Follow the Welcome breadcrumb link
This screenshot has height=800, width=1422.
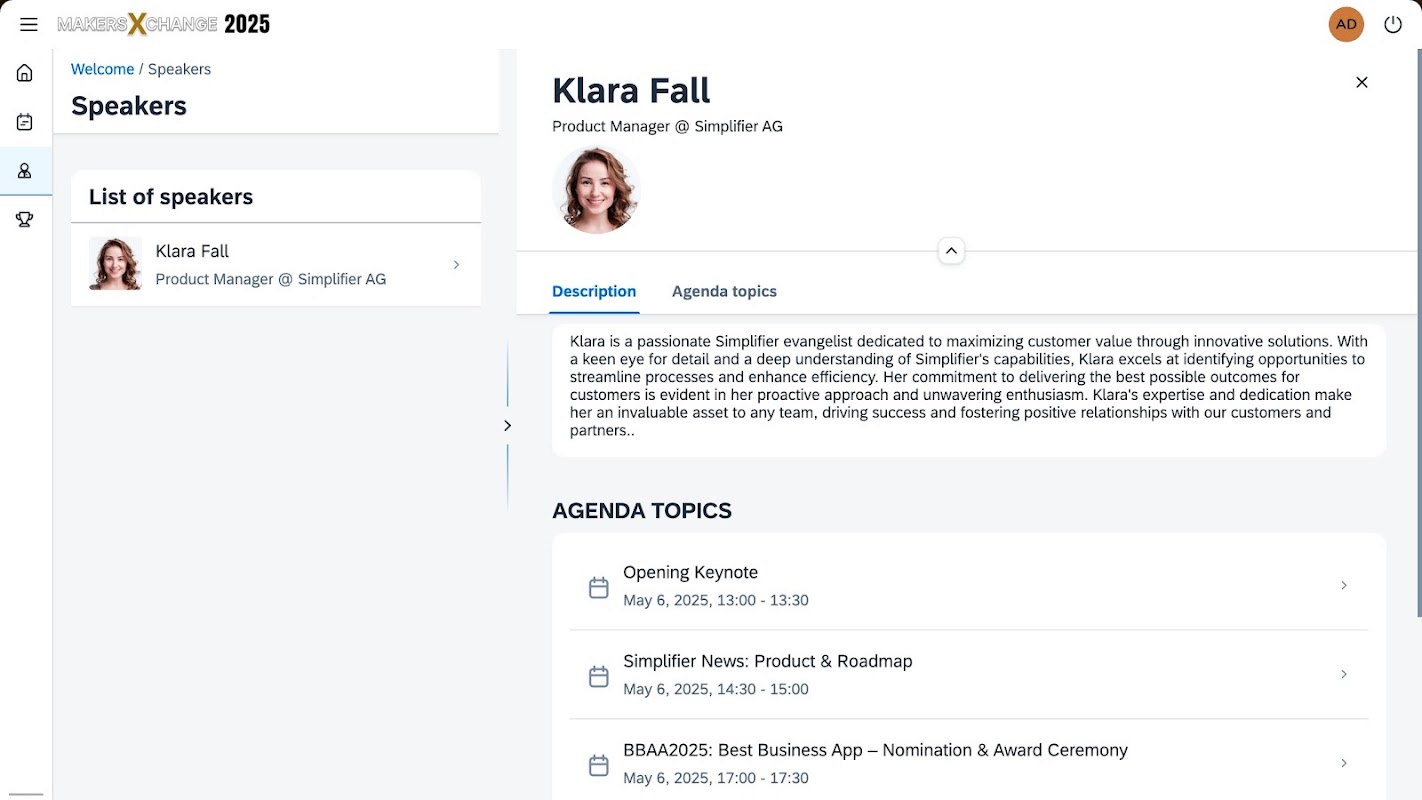102,69
